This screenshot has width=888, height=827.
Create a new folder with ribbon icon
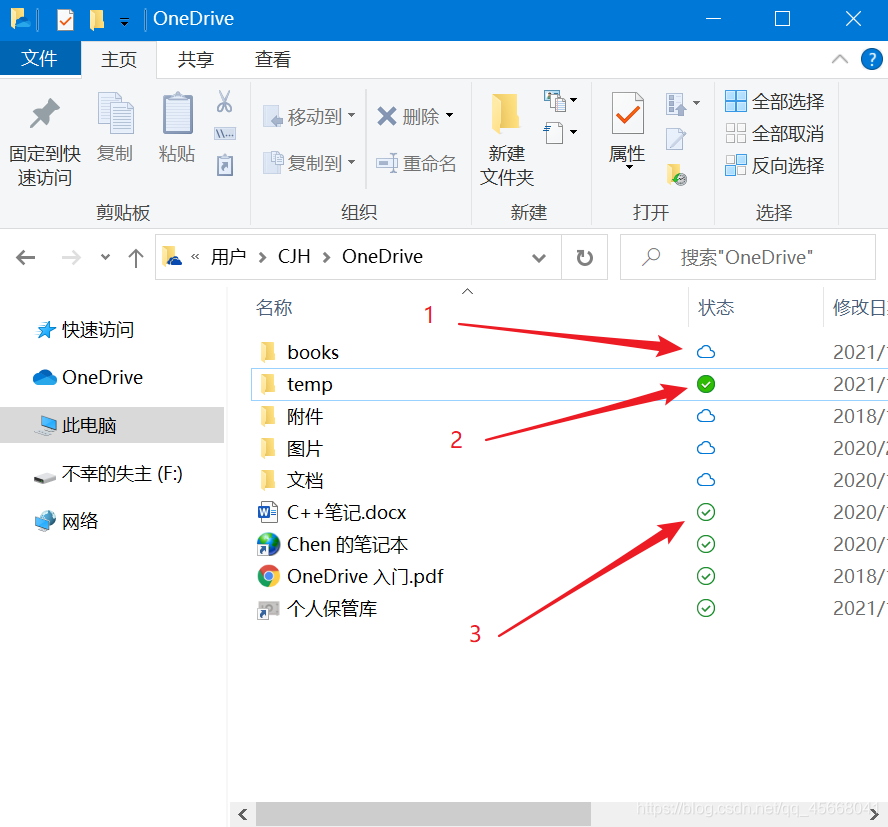(x=506, y=113)
